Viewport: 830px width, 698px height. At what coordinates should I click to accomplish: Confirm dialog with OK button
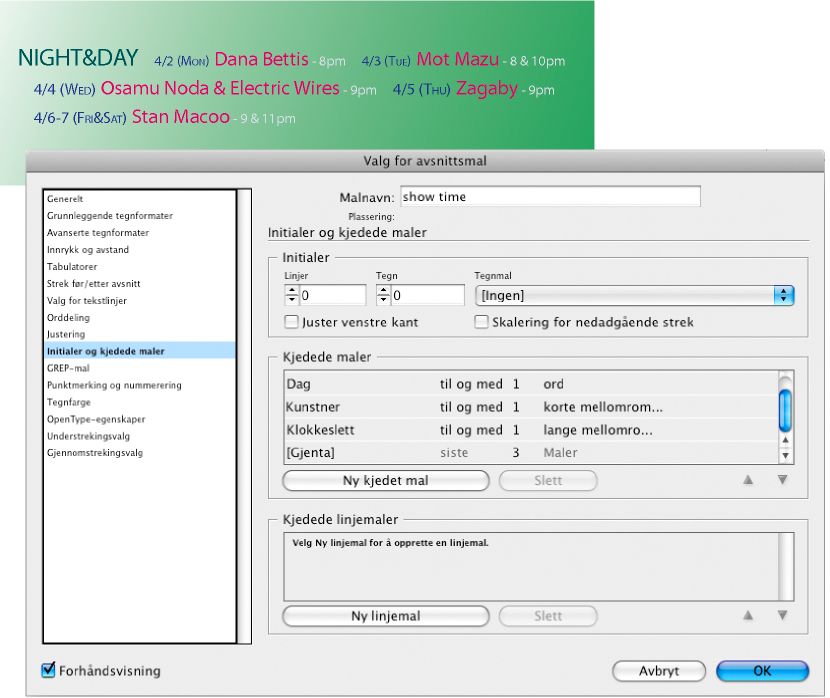tap(762, 670)
